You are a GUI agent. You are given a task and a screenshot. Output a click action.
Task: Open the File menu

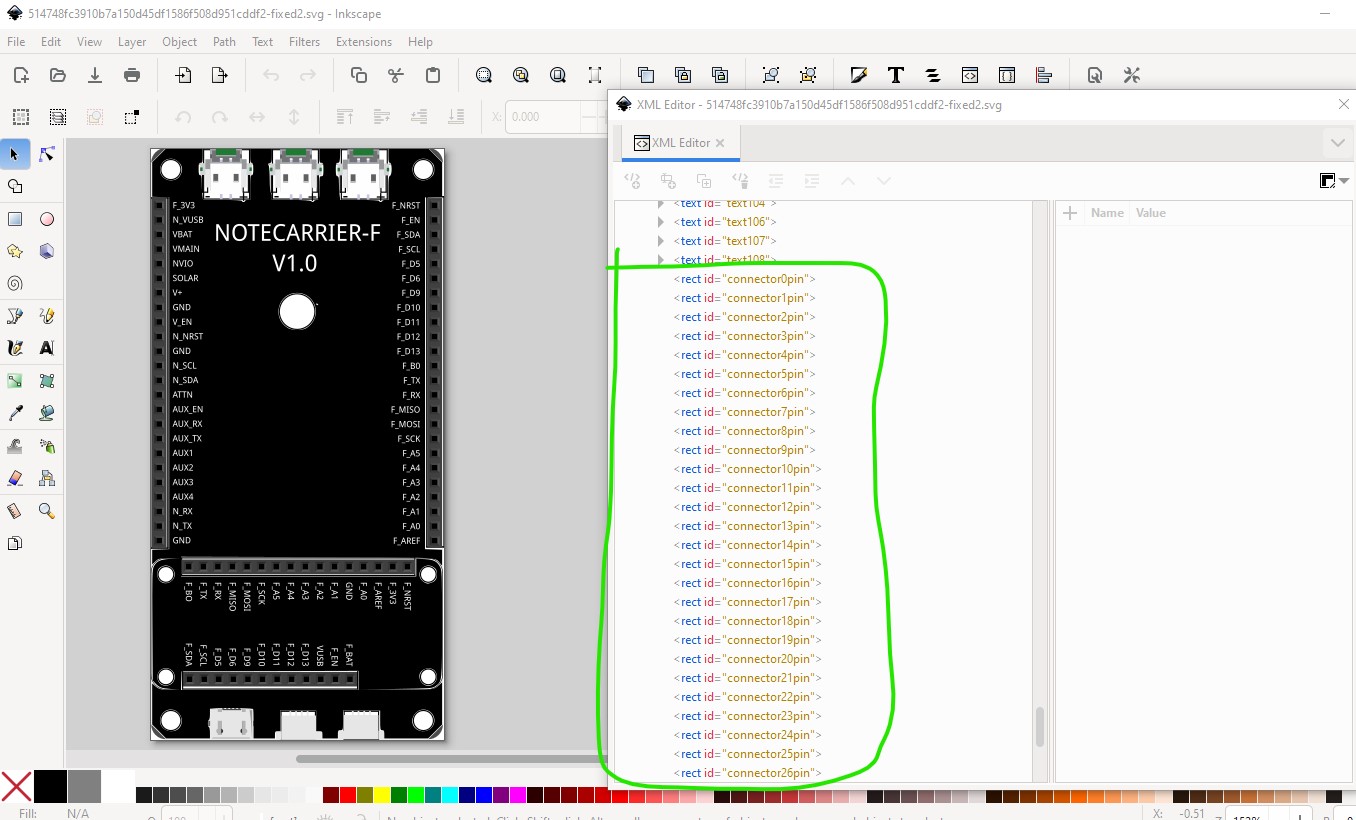tap(16, 42)
